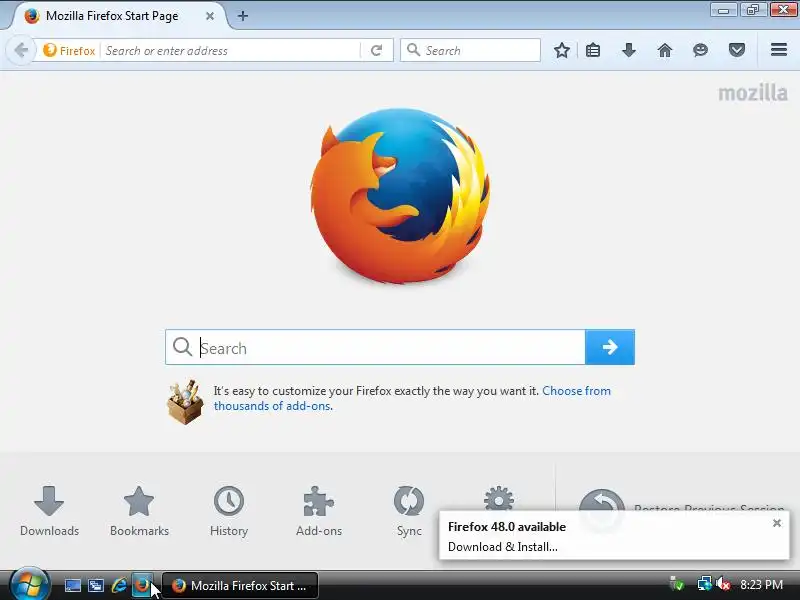Screen dimensions: 800x600
Task: Click the mozilla wordmark link
Action: pos(753,93)
